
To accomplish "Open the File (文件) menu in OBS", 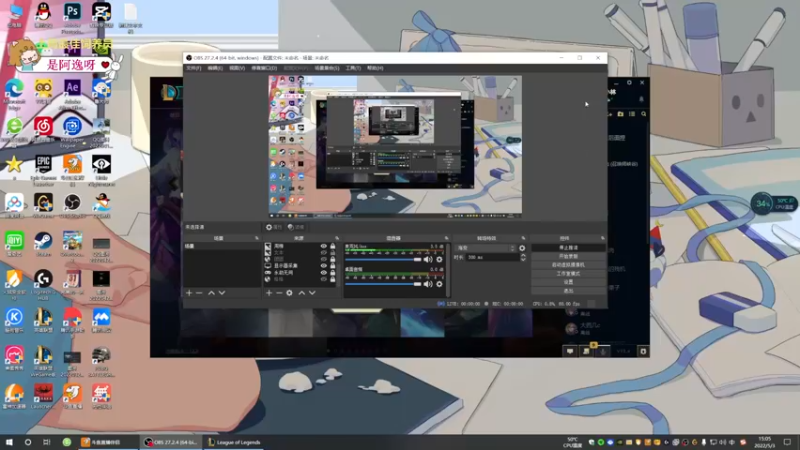I will pyautogui.click(x=194, y=68).
